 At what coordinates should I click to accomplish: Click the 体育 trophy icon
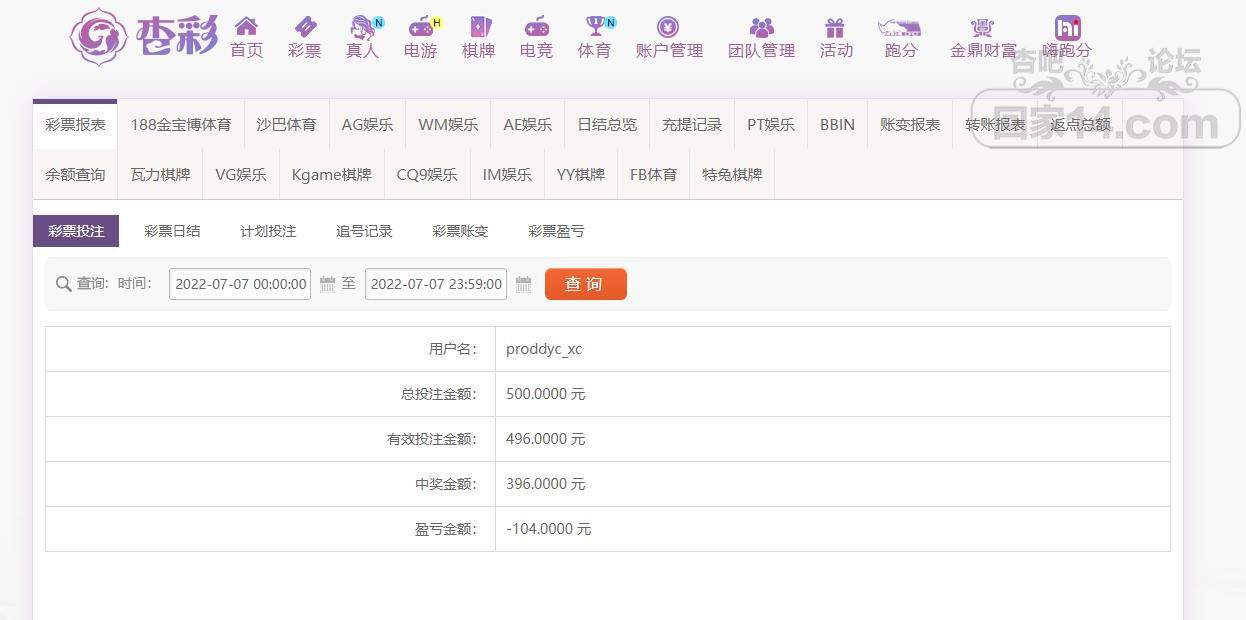595,27
